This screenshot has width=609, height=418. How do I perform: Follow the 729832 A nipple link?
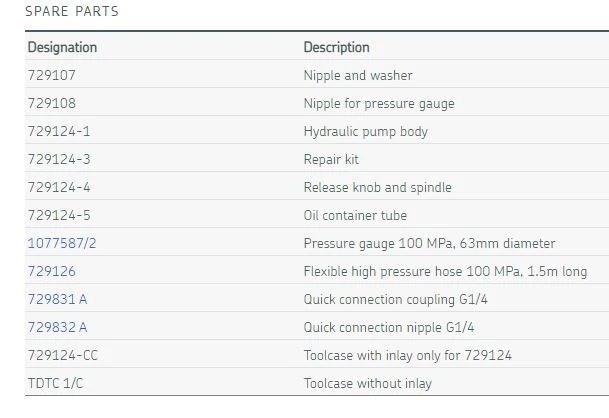58,327
